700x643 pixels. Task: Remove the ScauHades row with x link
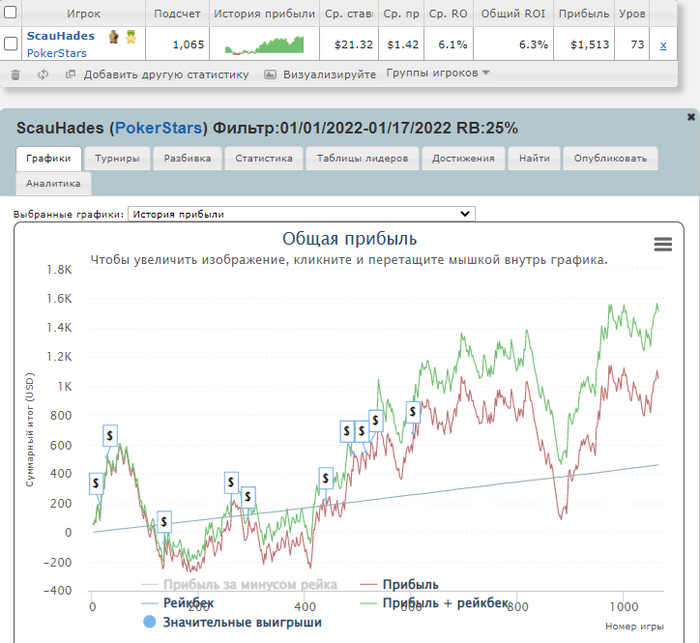(663, 44)
